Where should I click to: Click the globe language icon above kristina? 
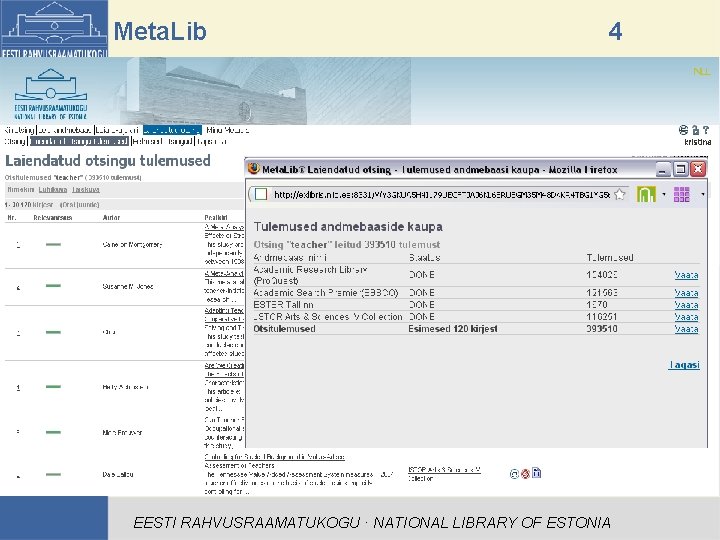[683, 130]
